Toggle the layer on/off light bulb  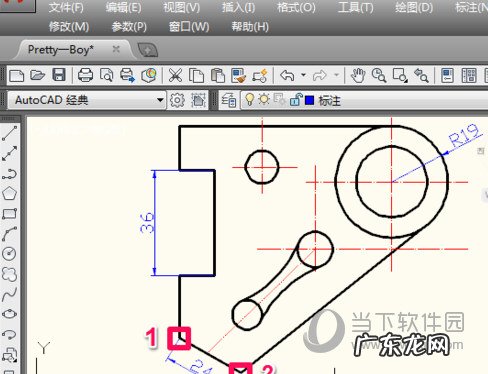click(249, 99)
